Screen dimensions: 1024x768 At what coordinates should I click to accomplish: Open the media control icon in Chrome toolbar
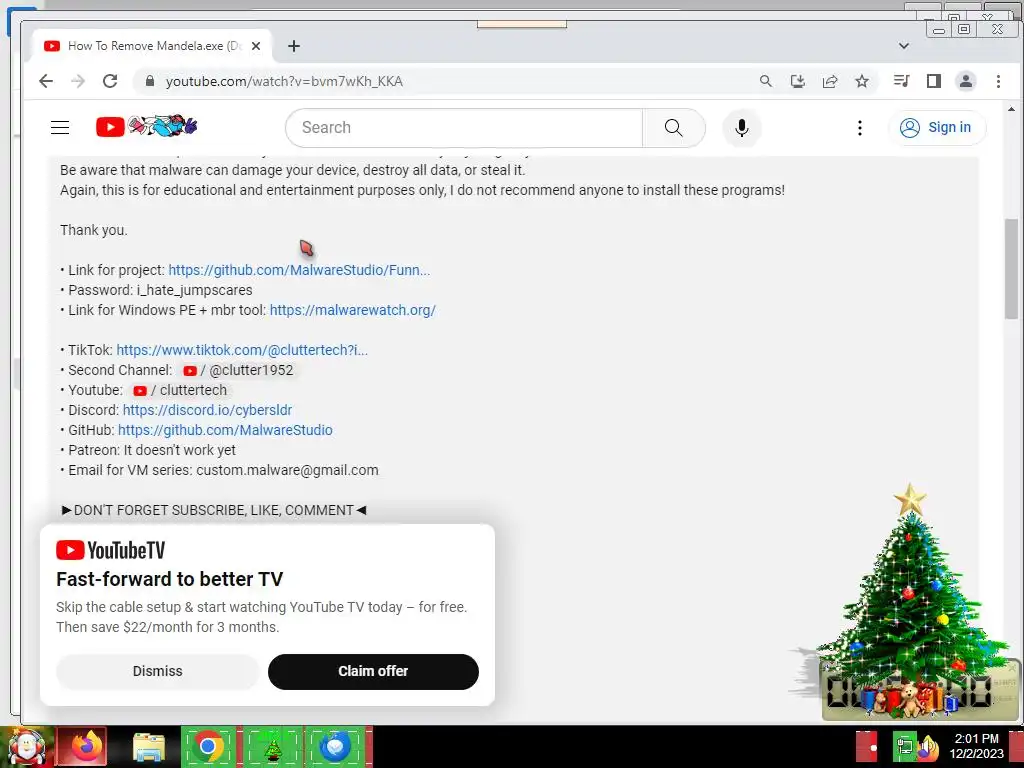[x=901, y=81]
